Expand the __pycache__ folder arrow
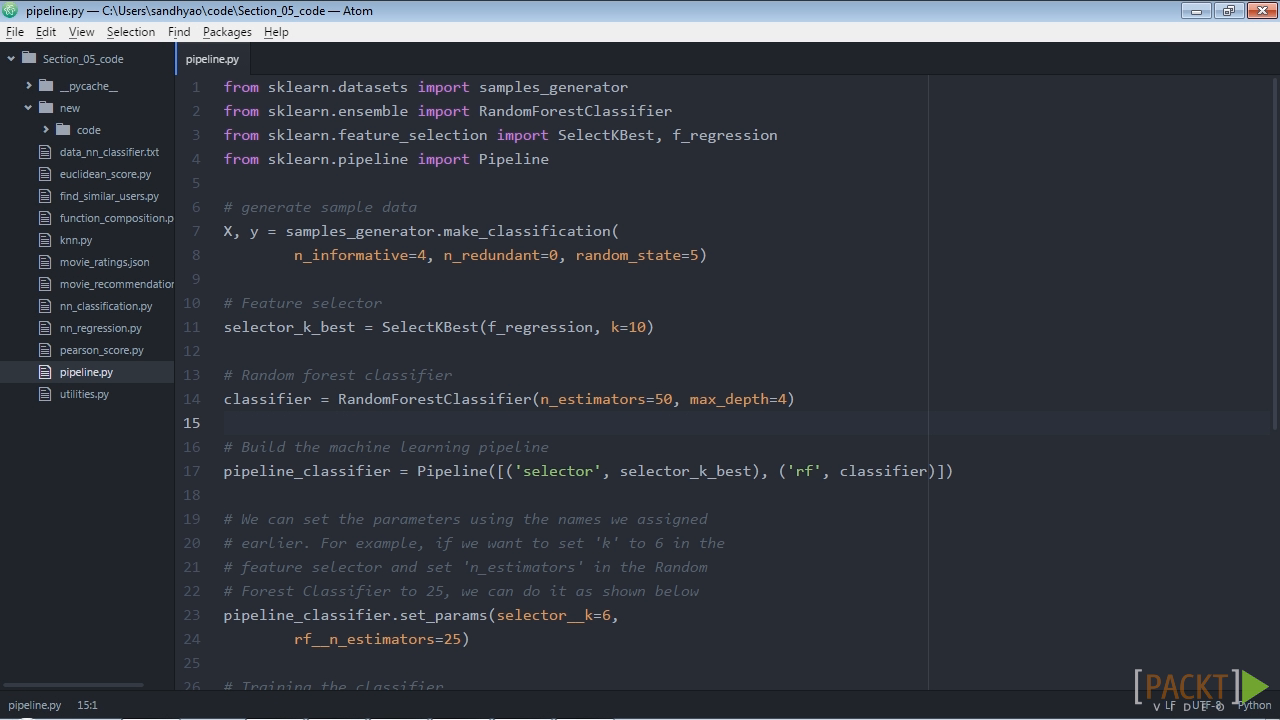This screenshot has height=720, width=1280. point(29,86)
